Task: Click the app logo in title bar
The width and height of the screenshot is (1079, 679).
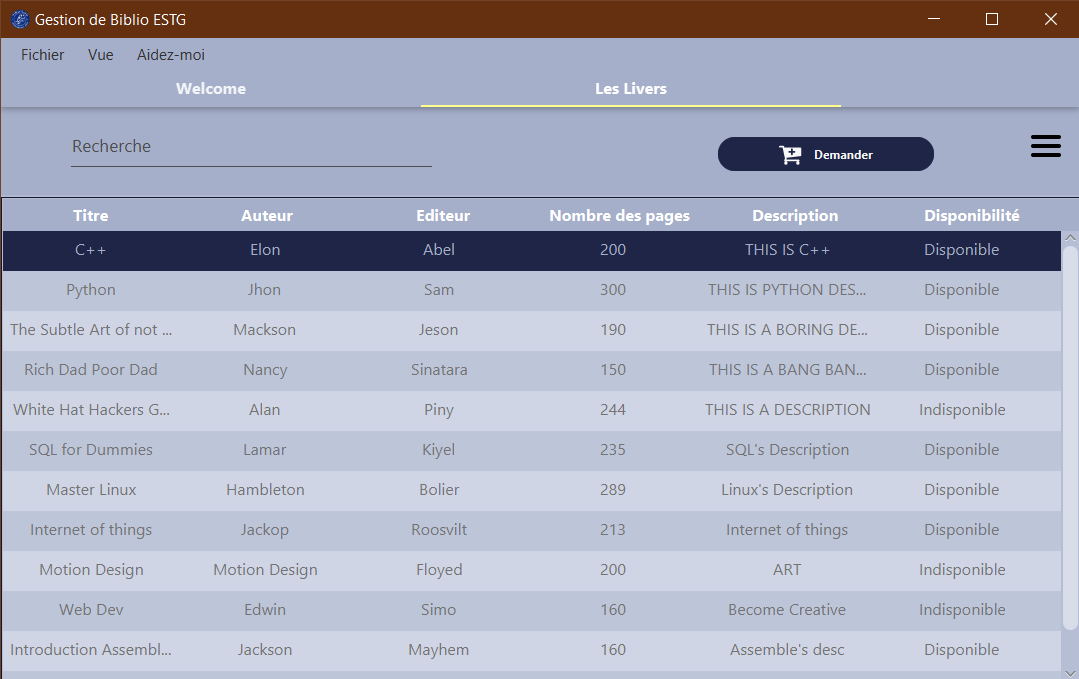Action: coord(19,19)
